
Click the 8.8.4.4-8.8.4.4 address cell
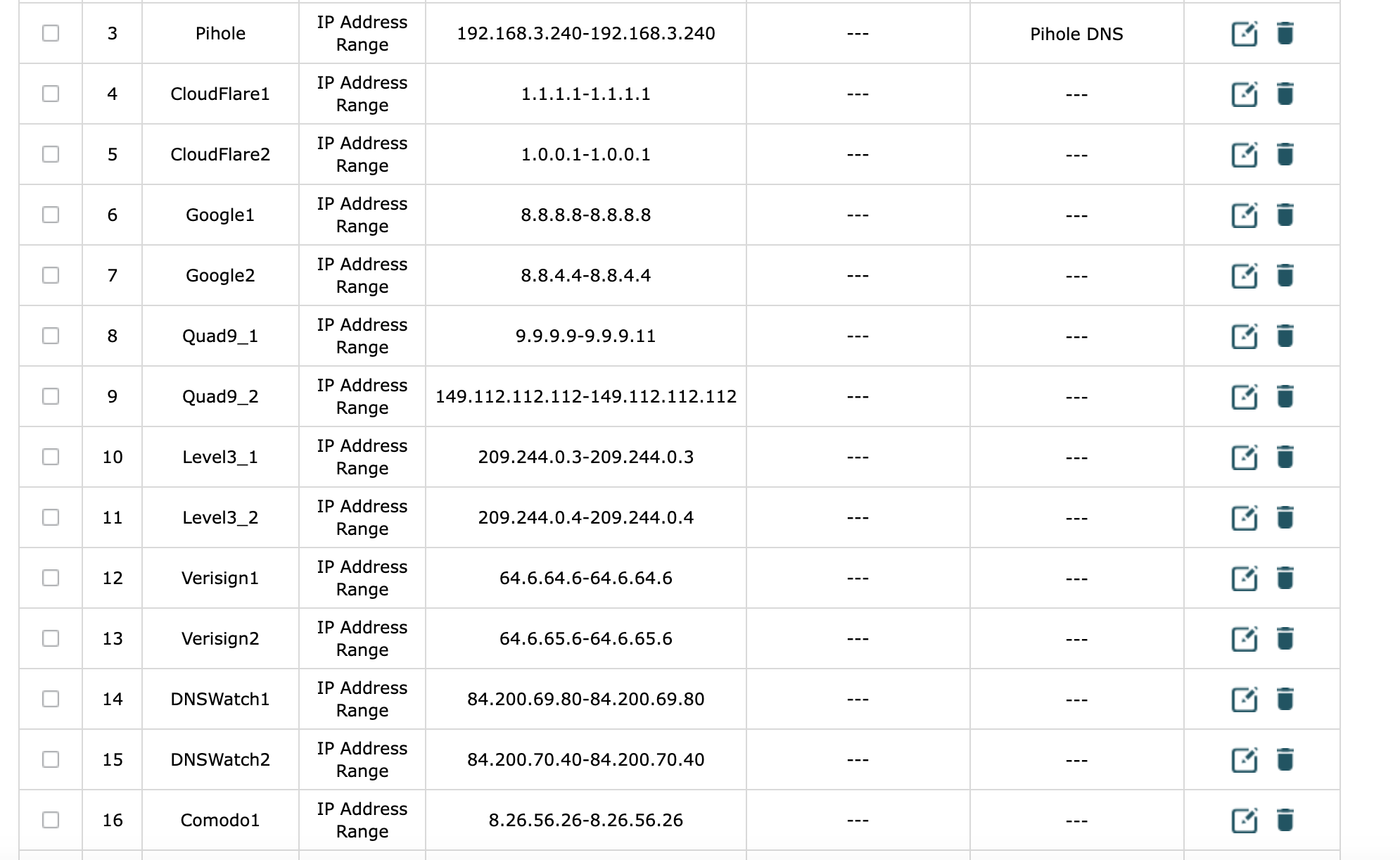585,276
